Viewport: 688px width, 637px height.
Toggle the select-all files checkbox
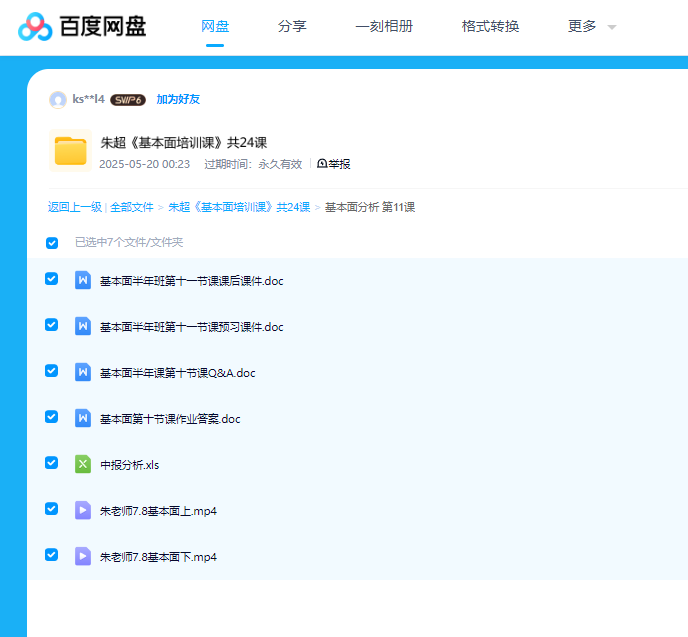52,243
